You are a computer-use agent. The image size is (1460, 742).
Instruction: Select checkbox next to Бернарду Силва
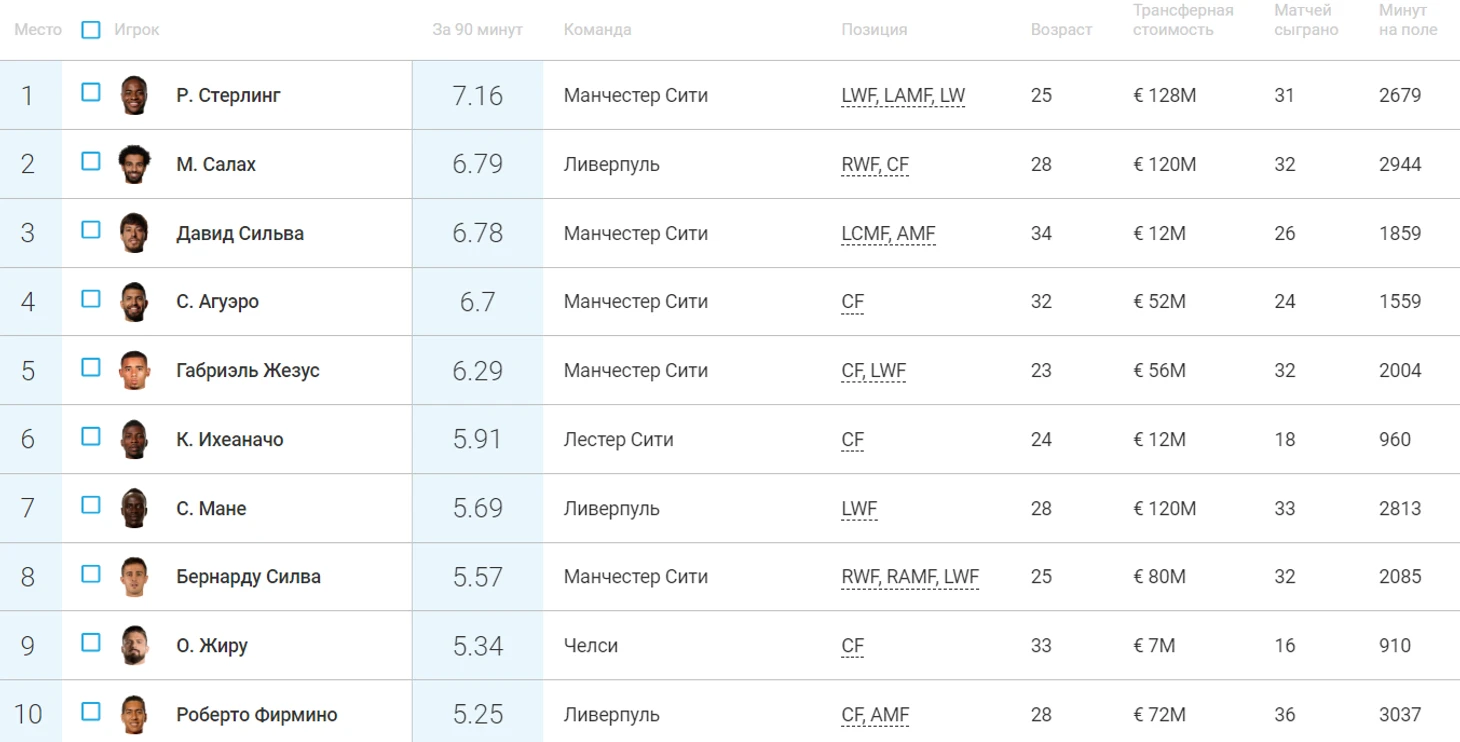tap(91, 574)
